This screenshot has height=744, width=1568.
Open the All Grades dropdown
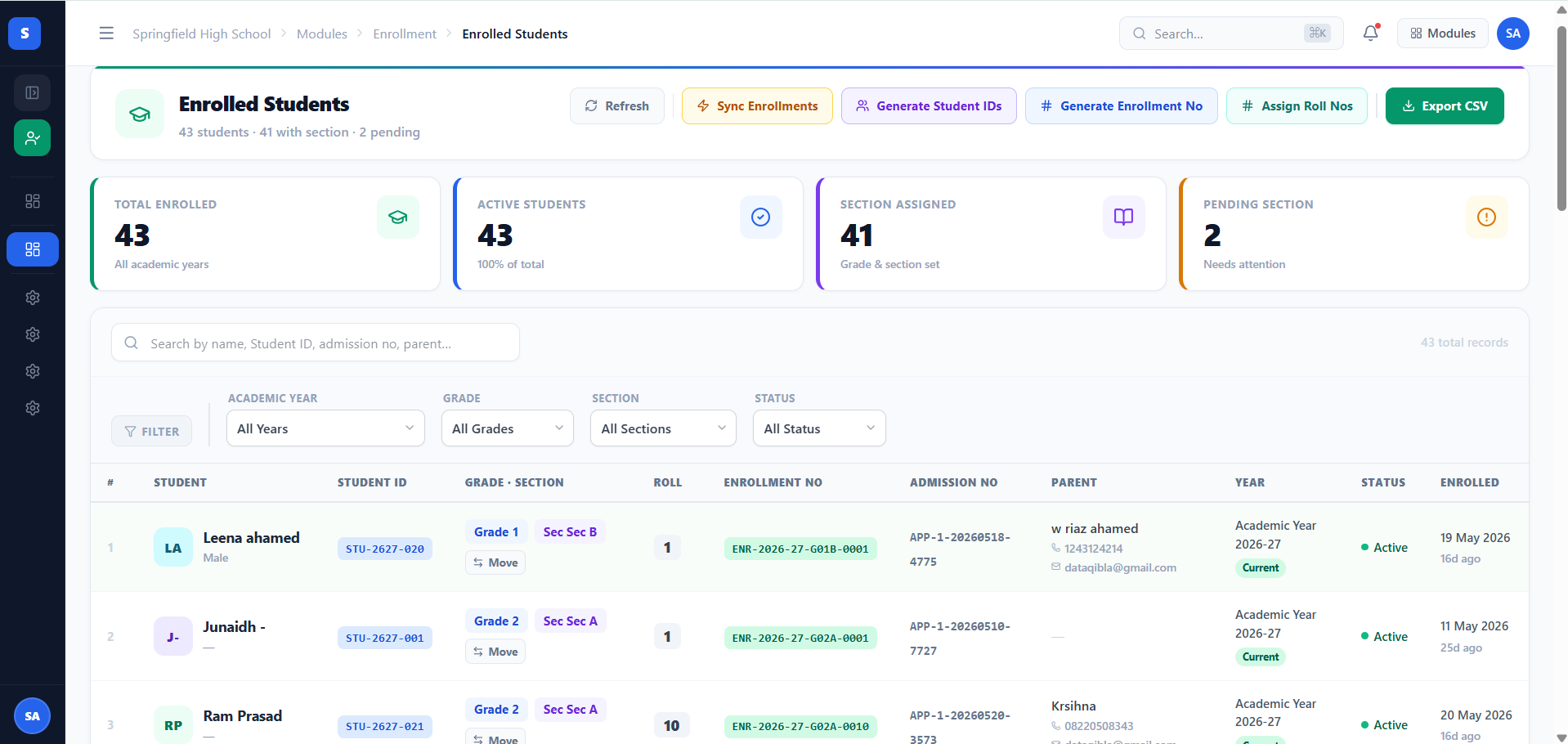pos(508,428)
